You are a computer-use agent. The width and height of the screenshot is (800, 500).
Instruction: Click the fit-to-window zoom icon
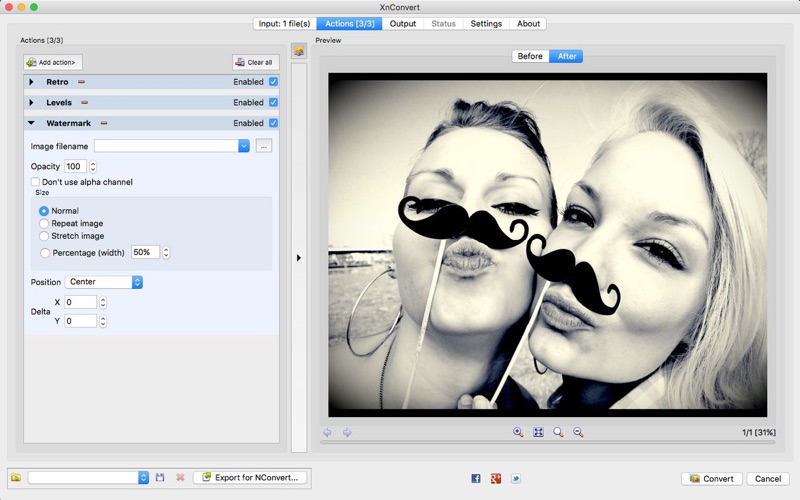(538, 432)
